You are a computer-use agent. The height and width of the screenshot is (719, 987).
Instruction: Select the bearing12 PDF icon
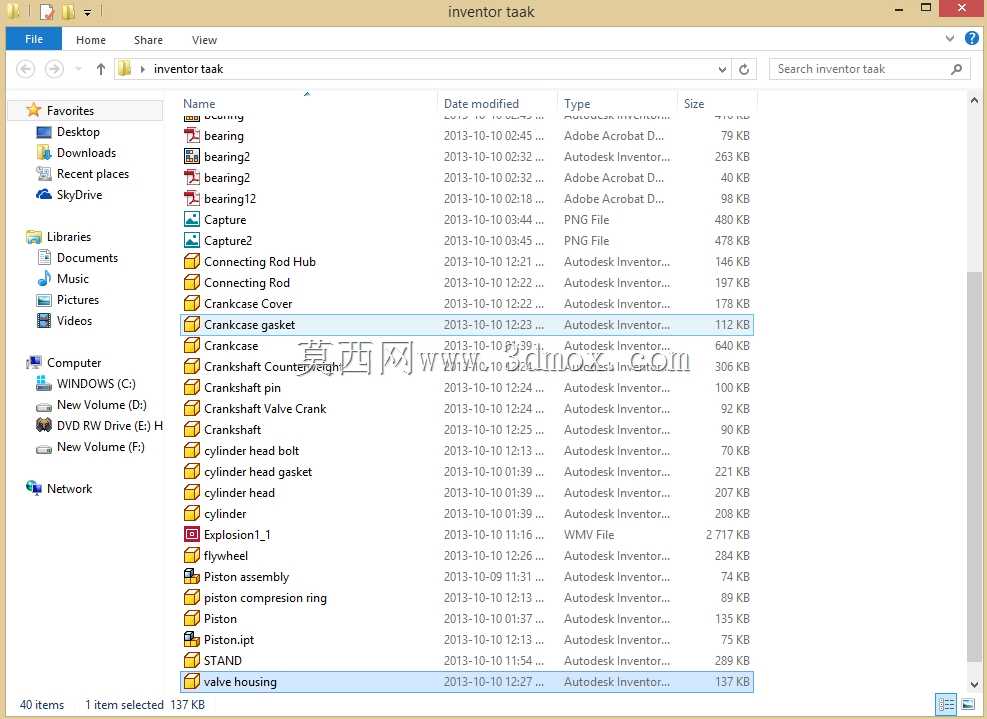point(191,198)
